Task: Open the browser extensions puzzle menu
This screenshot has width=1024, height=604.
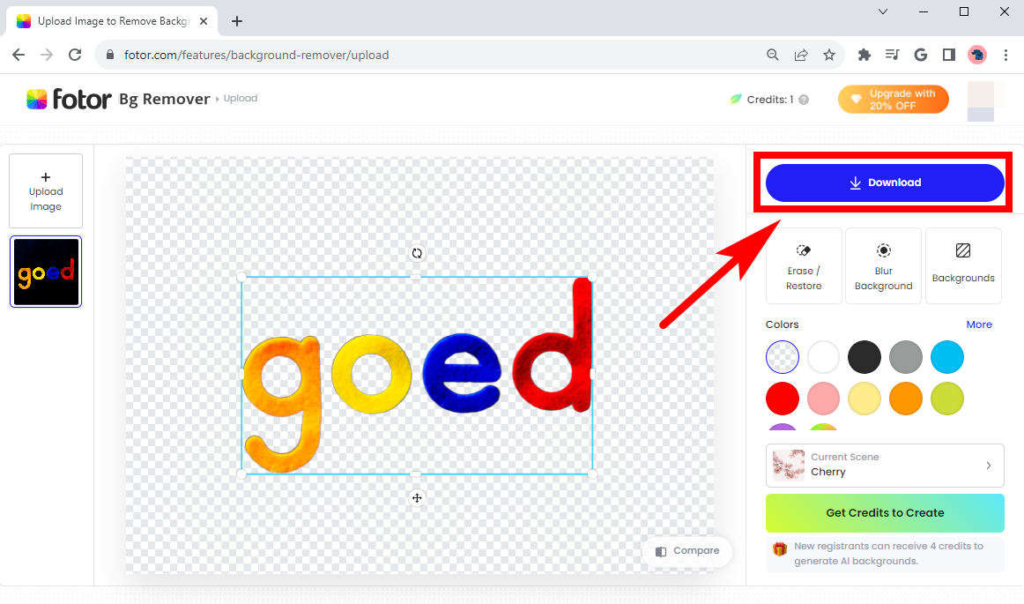Action: 864,55
